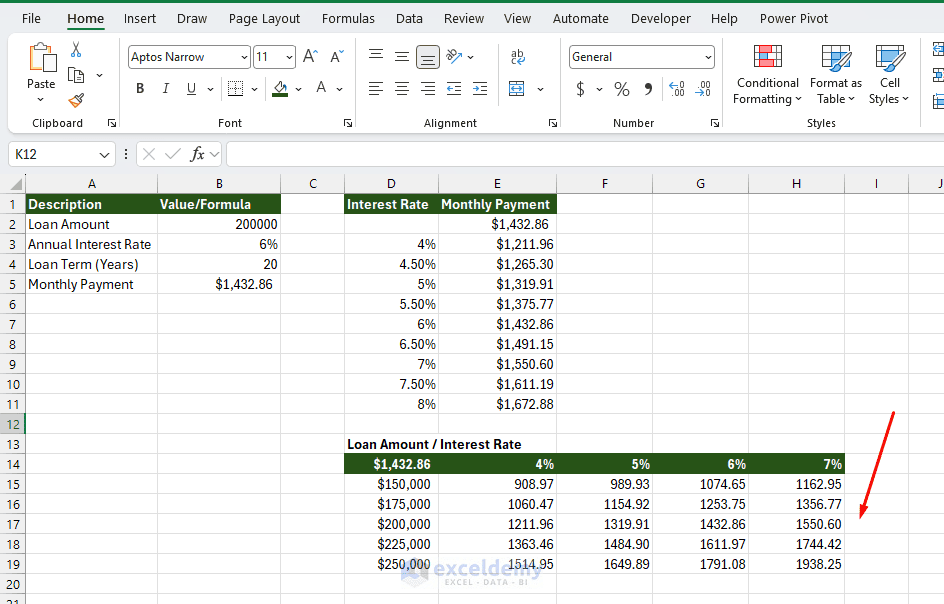Click the Annual Interest Rate label cell
This screenshot has width=944, height=604.
click(92, 244)
